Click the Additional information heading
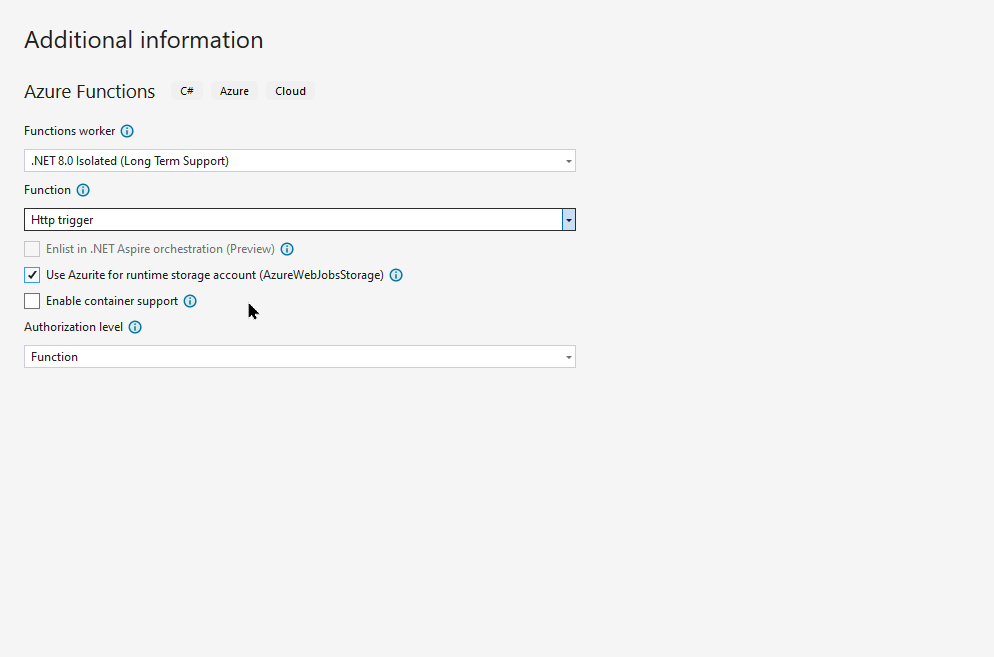Screen dimensions: 994x657 tap(144, 40)
